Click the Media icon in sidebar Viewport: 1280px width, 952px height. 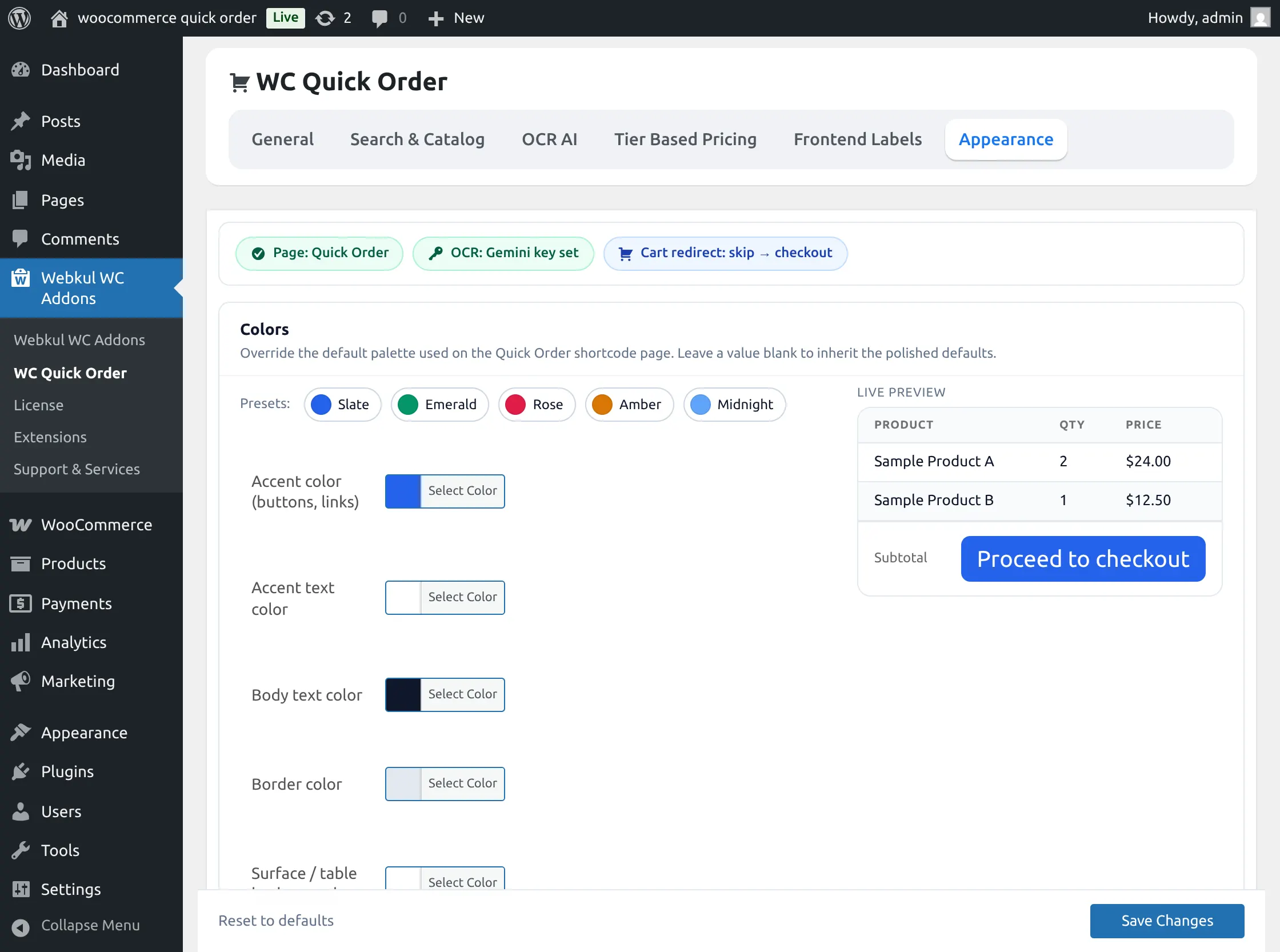coord(21,160)
